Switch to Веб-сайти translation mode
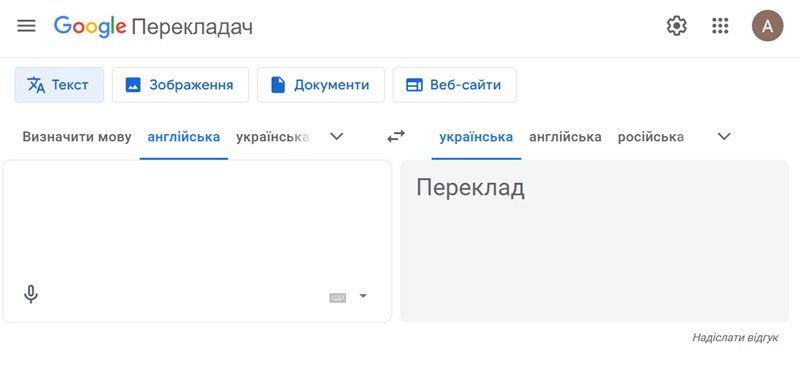 455,85
